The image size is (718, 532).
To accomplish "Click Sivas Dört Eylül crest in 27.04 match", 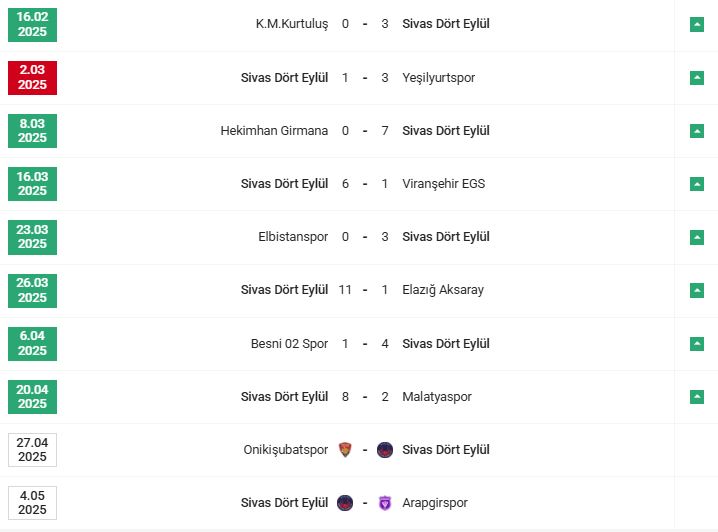I will tap(385, 450).
